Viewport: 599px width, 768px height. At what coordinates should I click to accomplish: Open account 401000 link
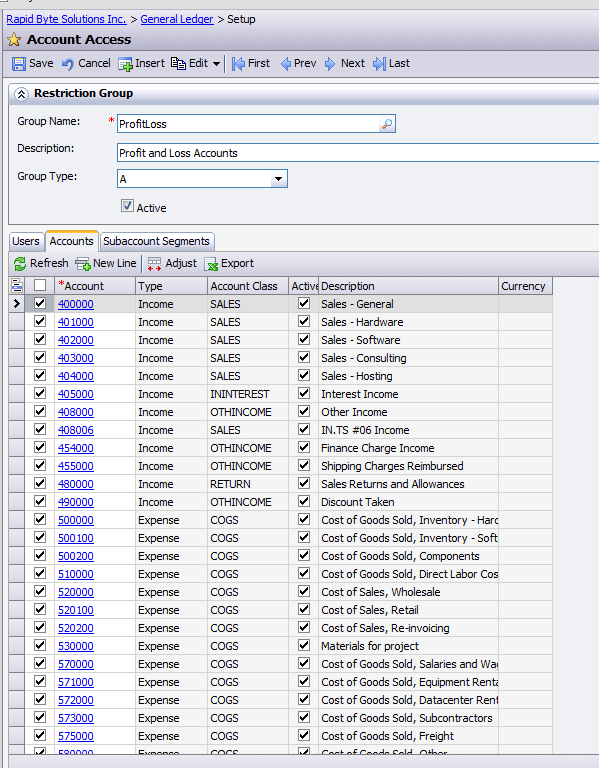tap(76, 322)
